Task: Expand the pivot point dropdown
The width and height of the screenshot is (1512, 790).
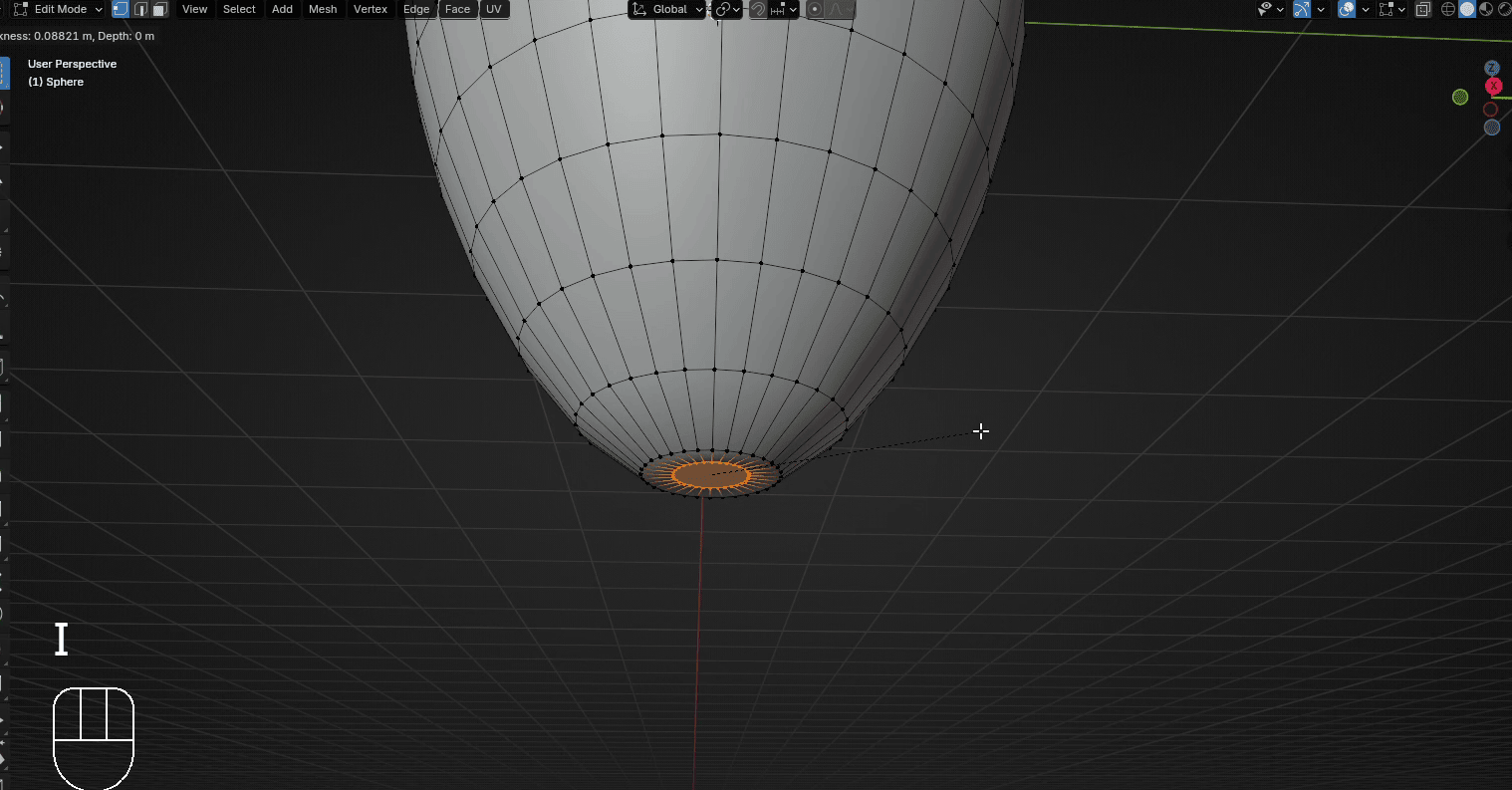Action: tap(728, 9)
